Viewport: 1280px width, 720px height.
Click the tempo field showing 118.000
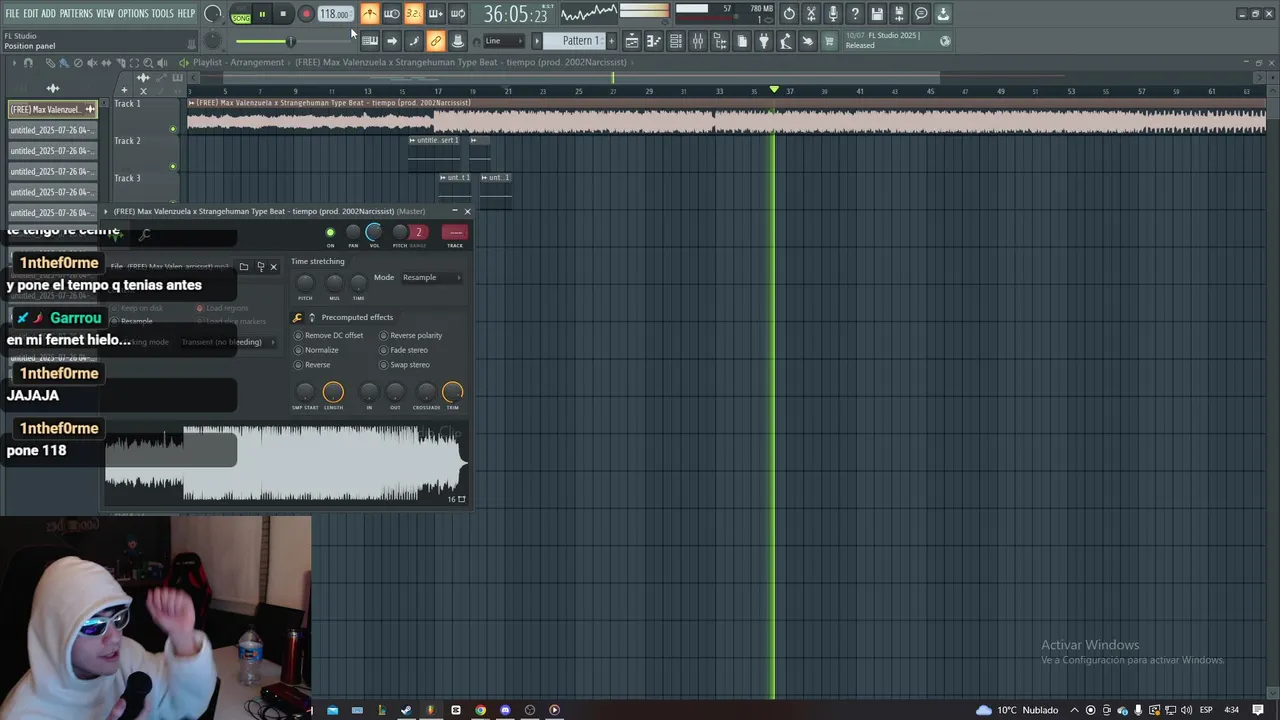(335, 14)
